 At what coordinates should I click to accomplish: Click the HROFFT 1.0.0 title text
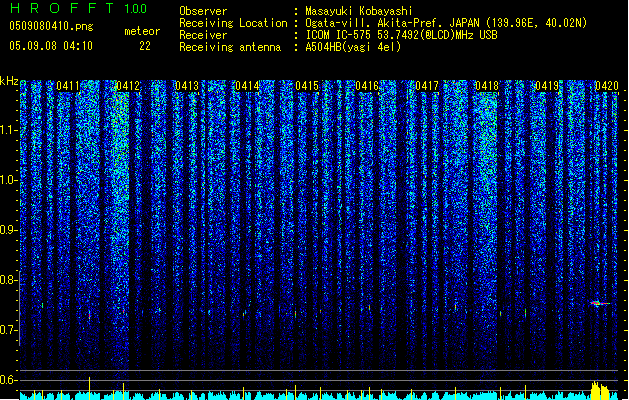78,8
